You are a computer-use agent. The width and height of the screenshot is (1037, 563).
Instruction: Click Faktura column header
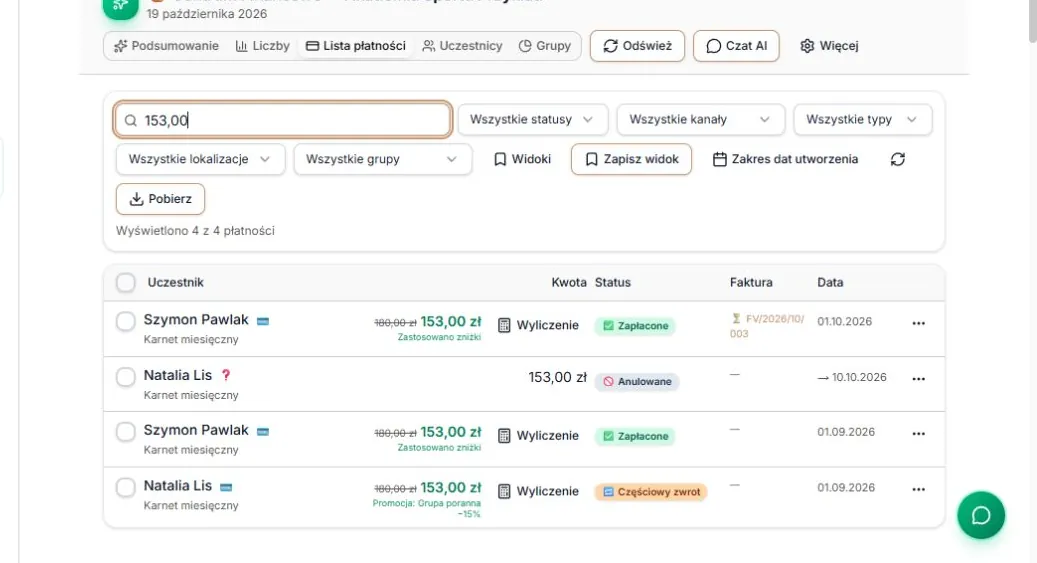coord(751,282)
